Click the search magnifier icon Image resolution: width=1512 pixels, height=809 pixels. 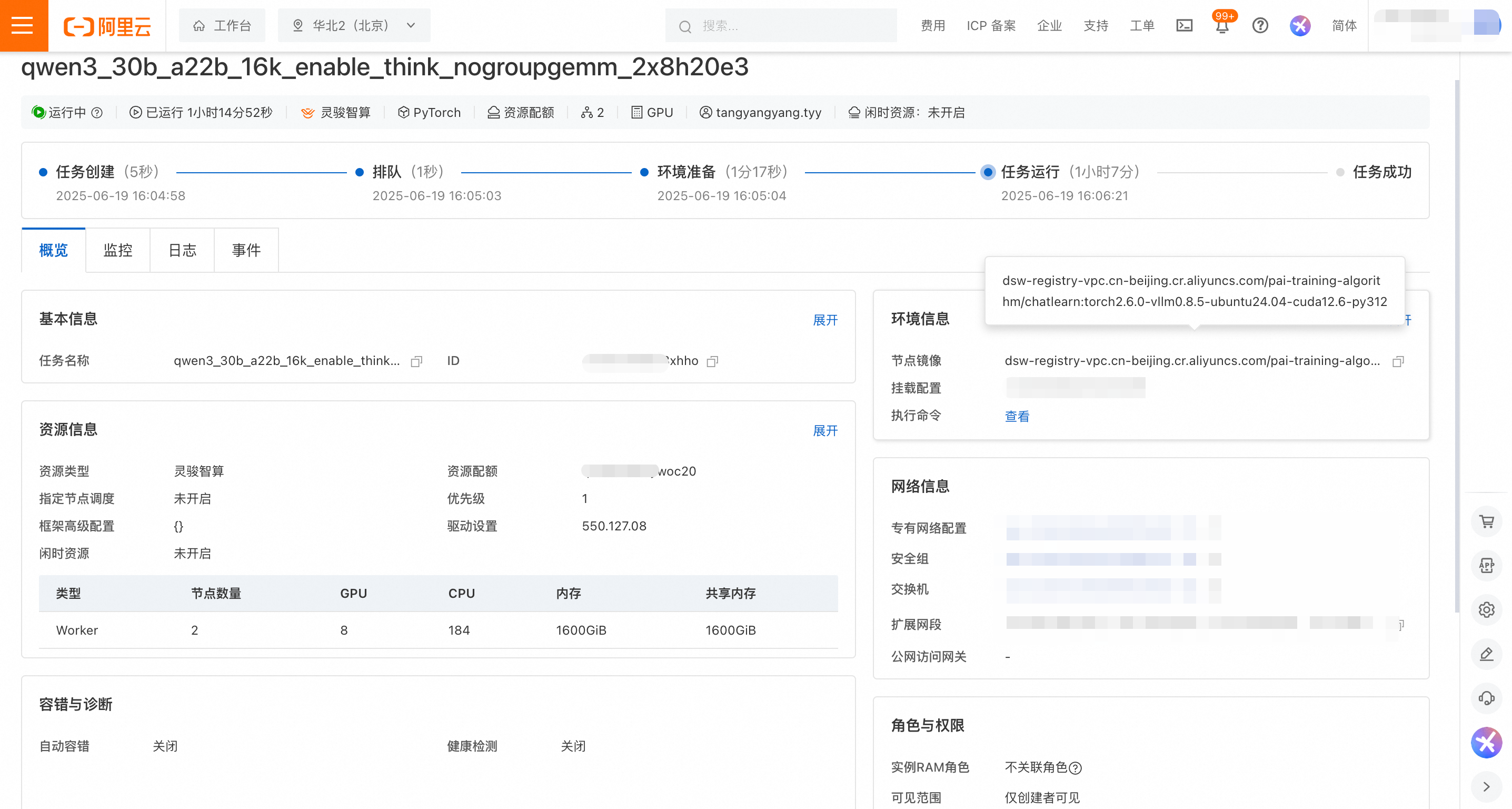684,26
